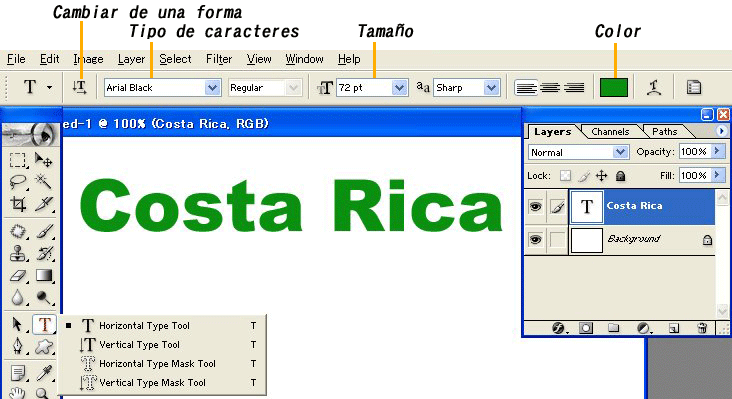Select the Crop tool in toolbox

[x=18, y=204]
